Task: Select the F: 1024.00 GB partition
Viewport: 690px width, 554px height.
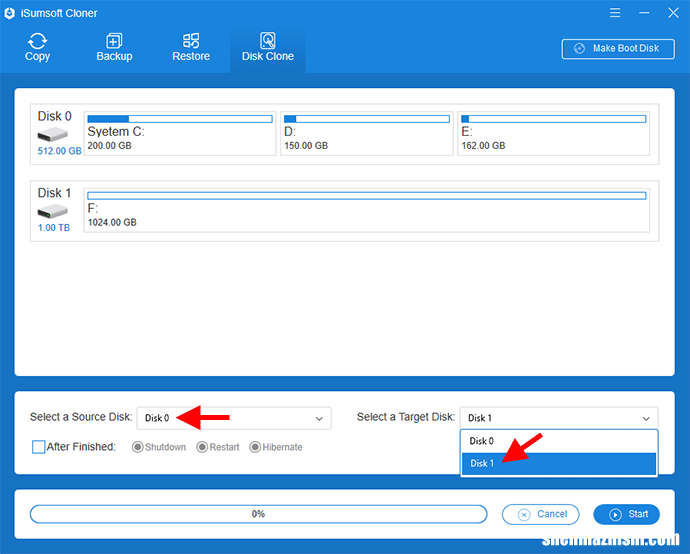Action: (367, 210)
